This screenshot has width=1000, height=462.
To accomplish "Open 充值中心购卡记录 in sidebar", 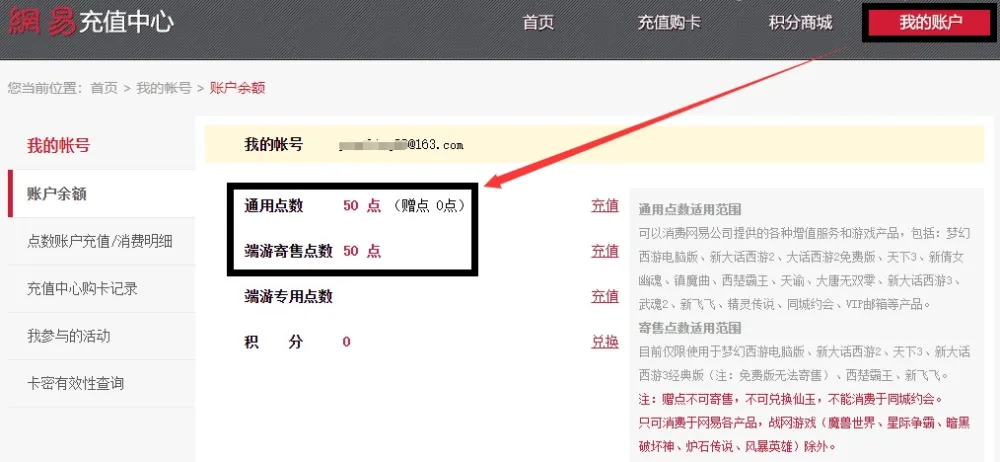I will click(x=101, y=288).
